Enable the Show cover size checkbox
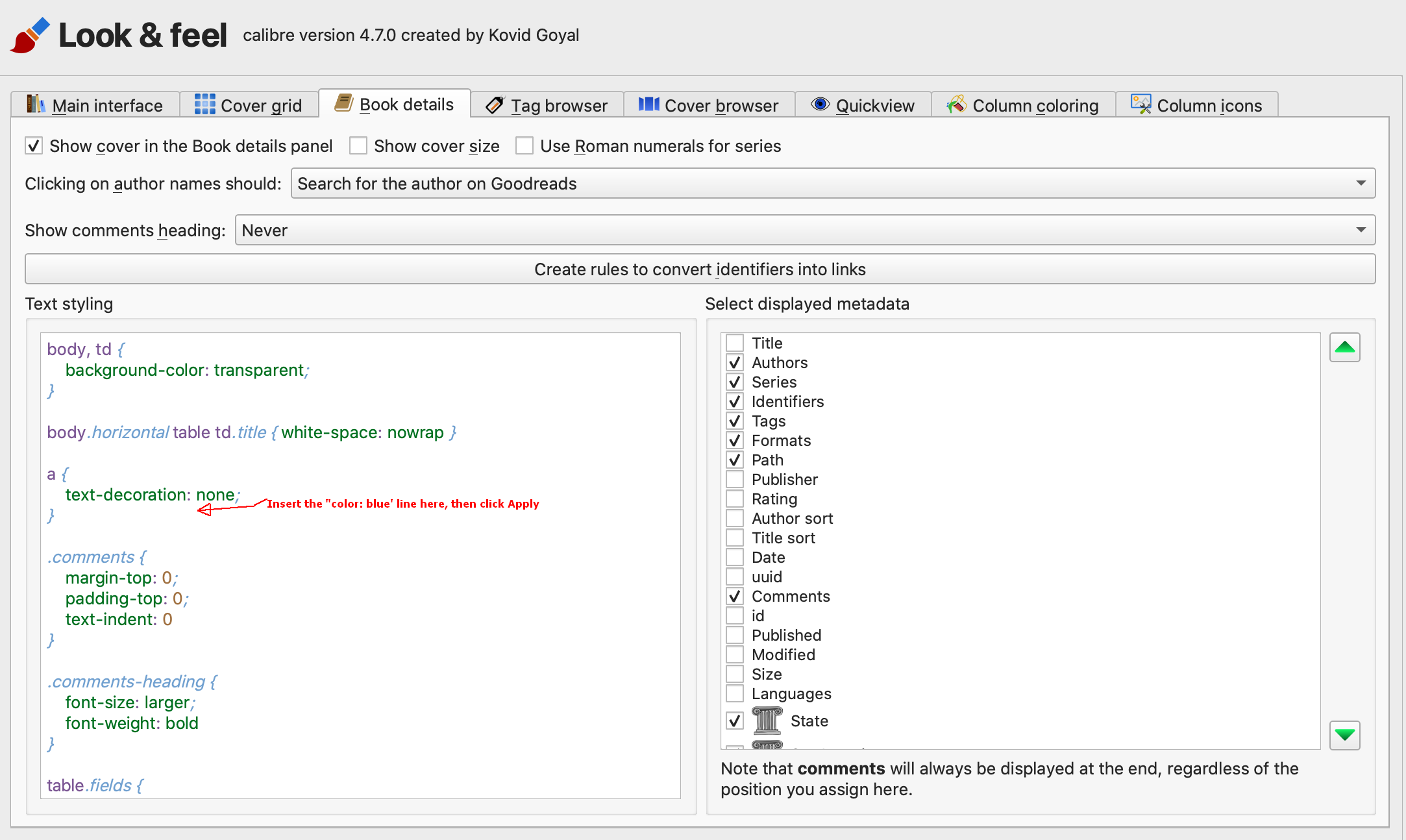Viewport: 1406px width, 840px height. coord(358,146)
